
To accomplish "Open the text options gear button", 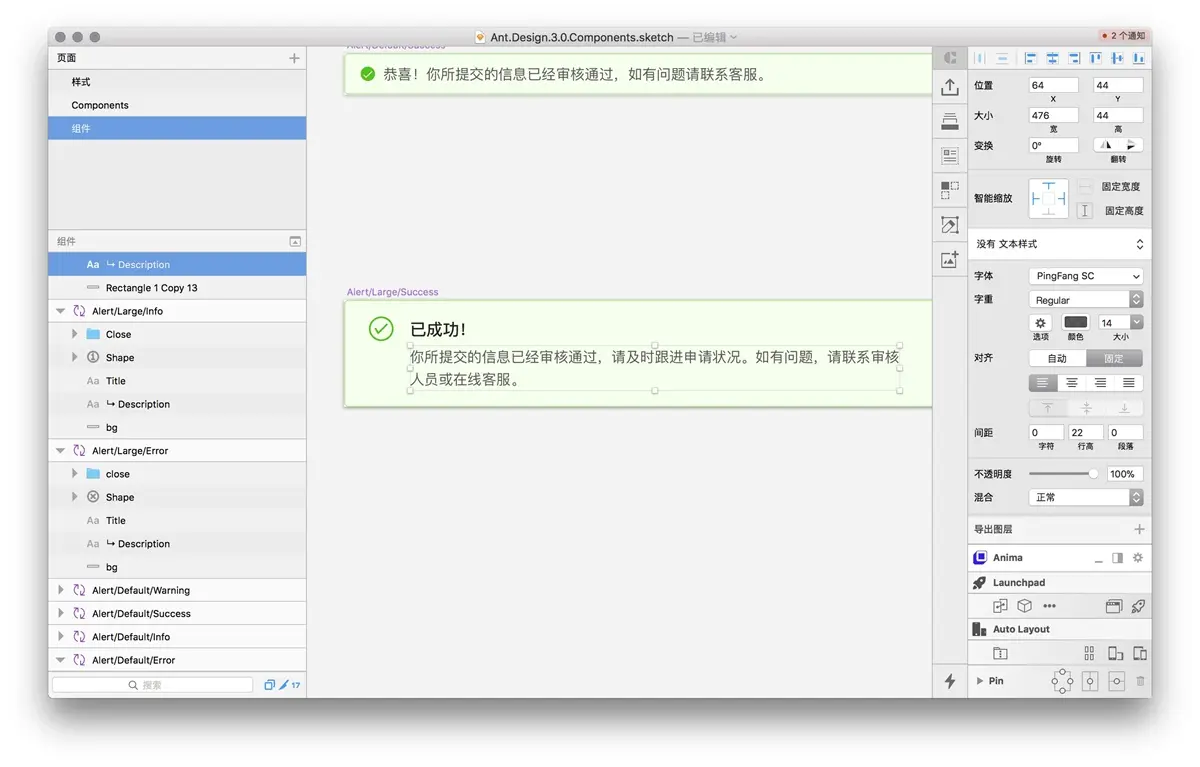I will click(1040, 323).
